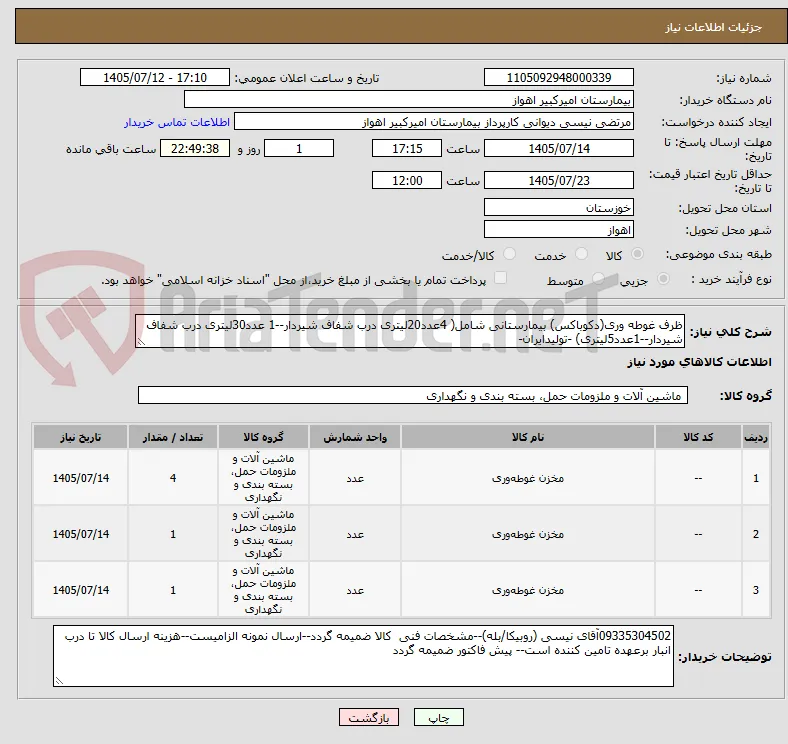The image size is (788, 744).
Task: Click the unit عدد in row 3
Action: pyautogui.click(x=355, y=590)
